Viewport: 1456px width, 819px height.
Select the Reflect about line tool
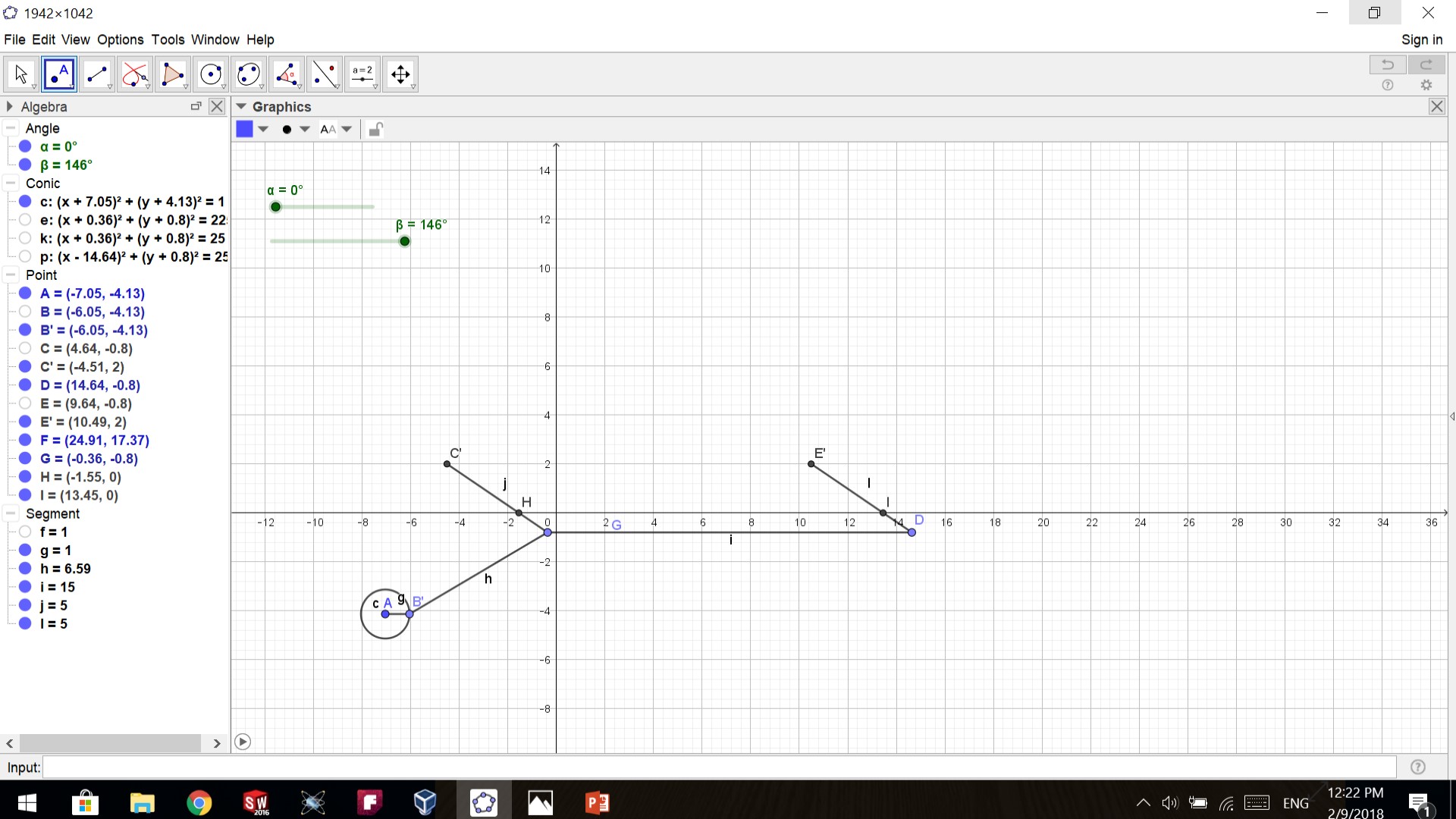tap(325, 74)
